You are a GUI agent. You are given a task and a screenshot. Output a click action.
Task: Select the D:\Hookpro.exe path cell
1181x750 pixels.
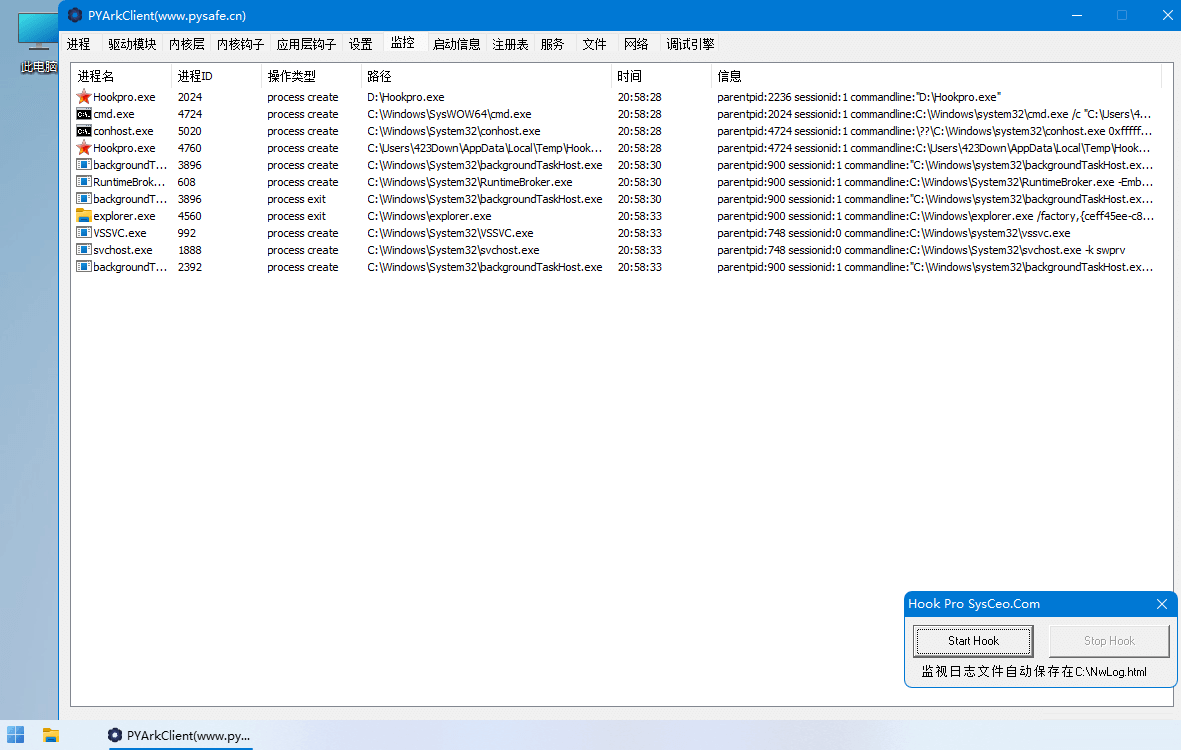click(405, 97)
